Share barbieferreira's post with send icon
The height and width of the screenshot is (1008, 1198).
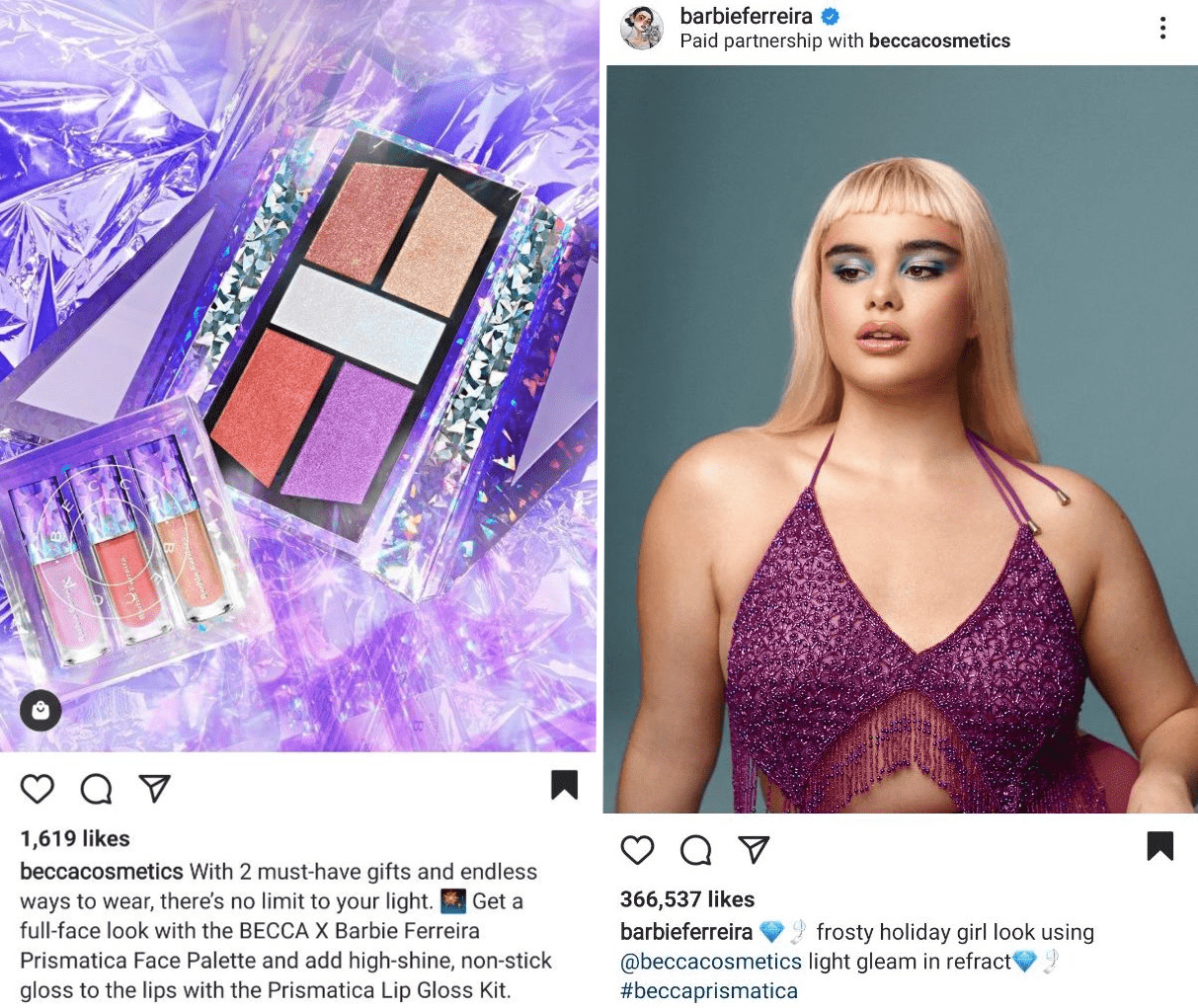755,848
